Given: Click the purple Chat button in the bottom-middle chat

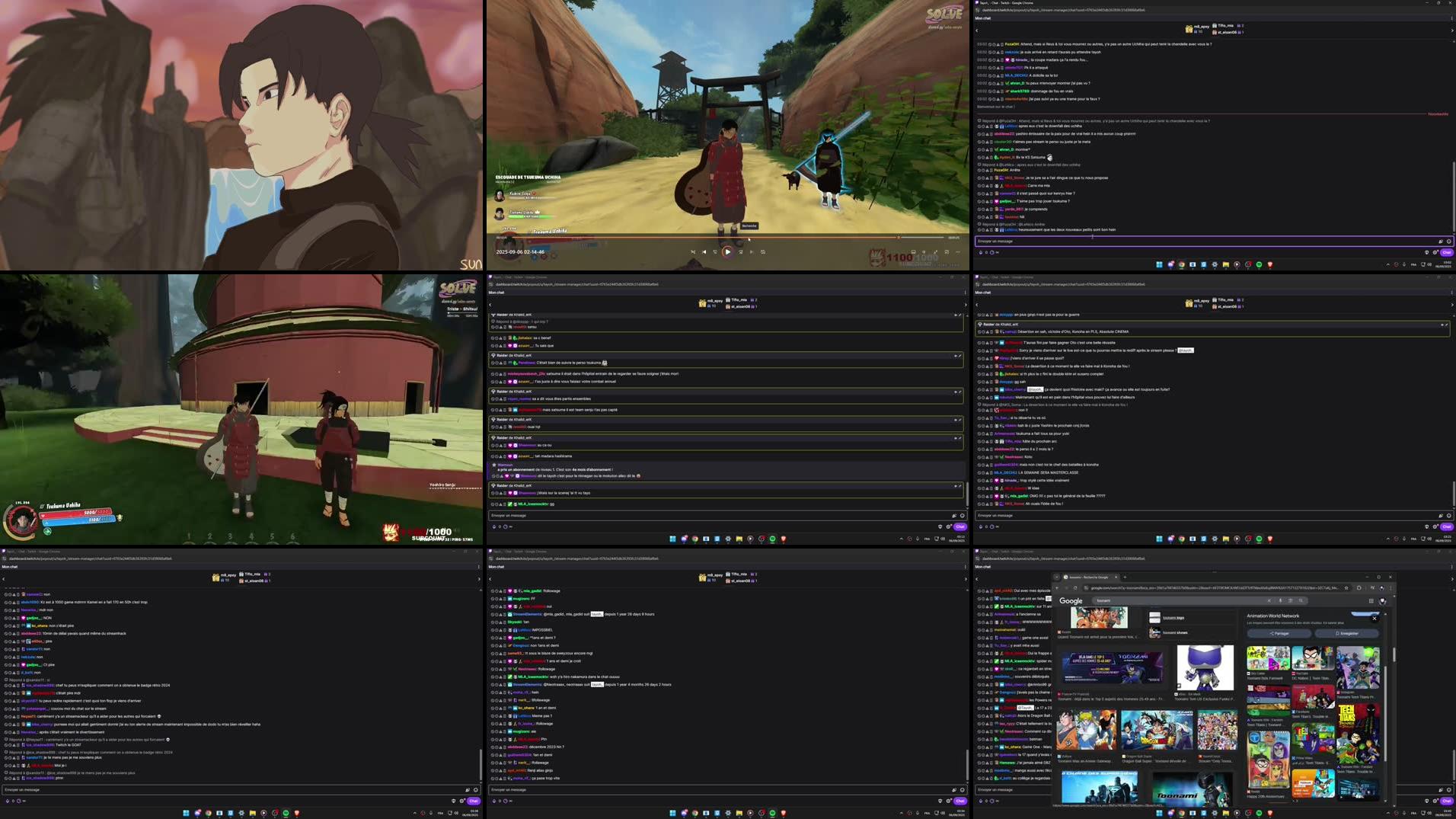Looking at the screenshot, I should (960, 801).
